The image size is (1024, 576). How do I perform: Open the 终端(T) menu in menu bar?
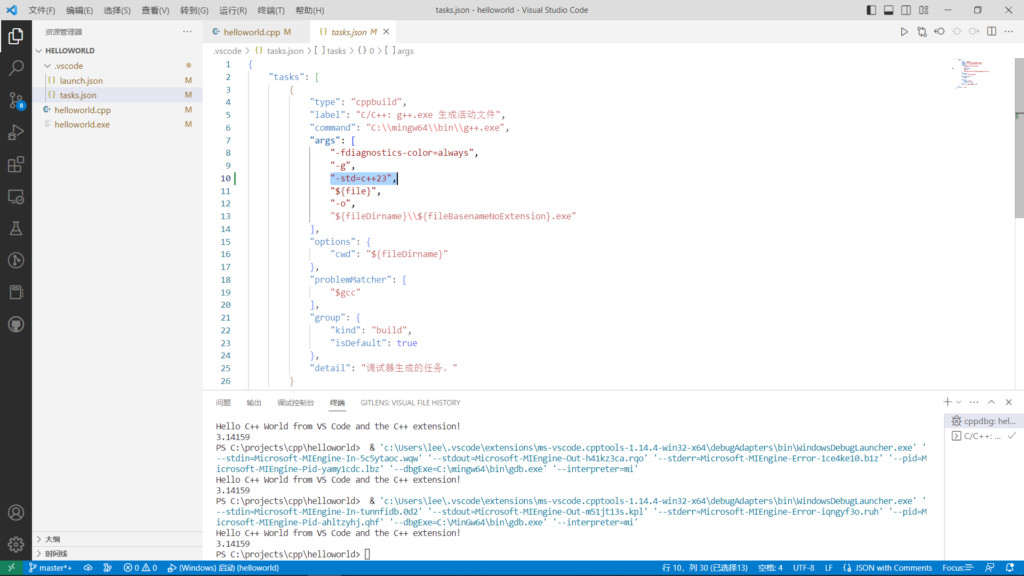tap(272, 10)
